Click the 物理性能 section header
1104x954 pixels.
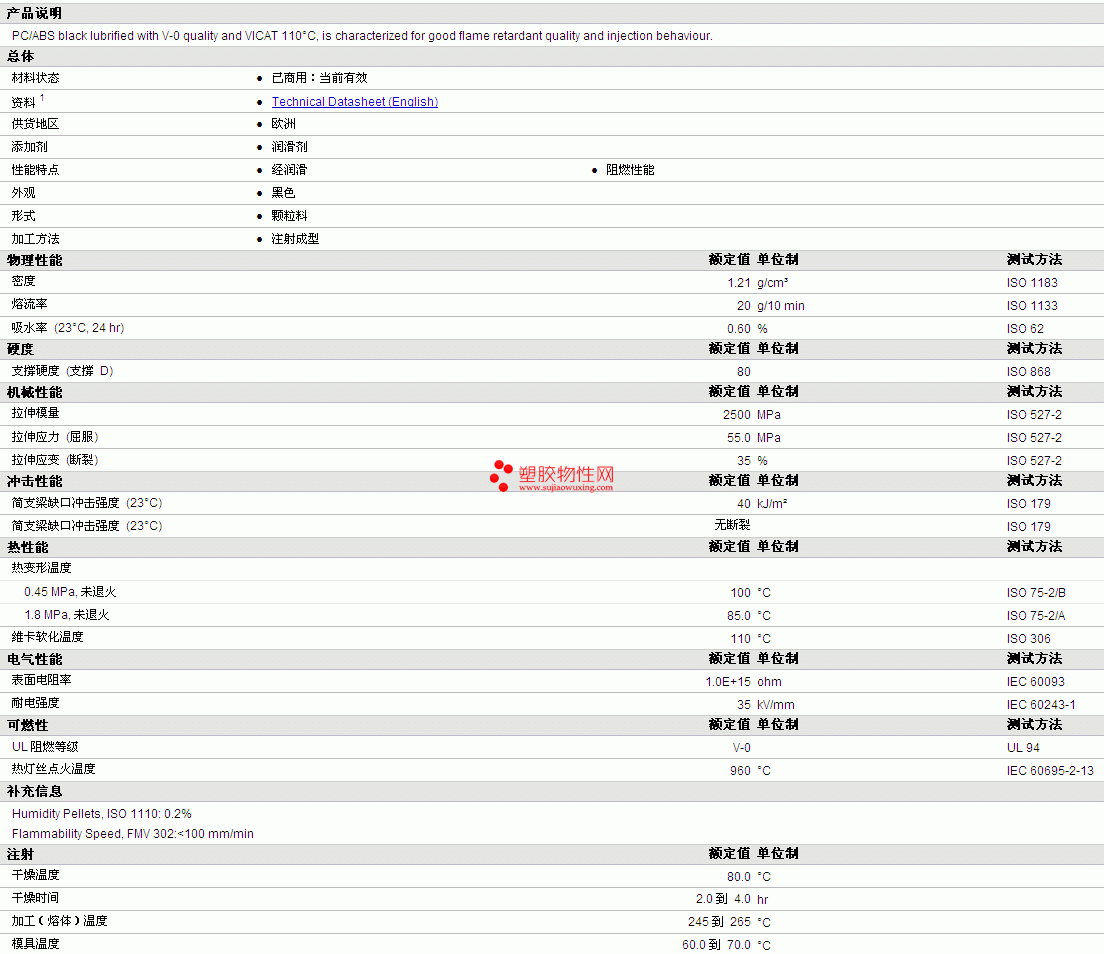(34, 261)
